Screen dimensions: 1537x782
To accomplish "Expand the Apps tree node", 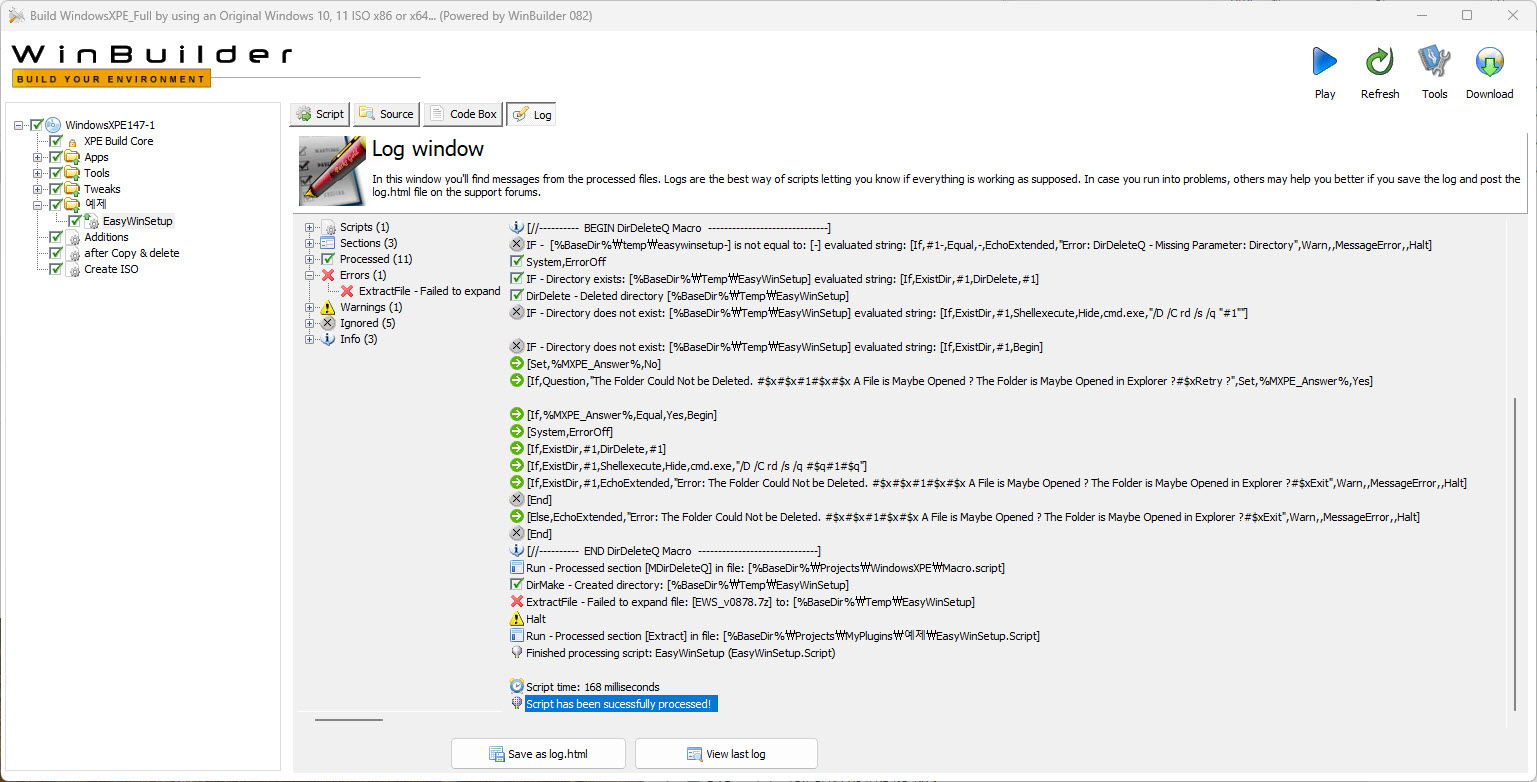I will tap(38, 157).
